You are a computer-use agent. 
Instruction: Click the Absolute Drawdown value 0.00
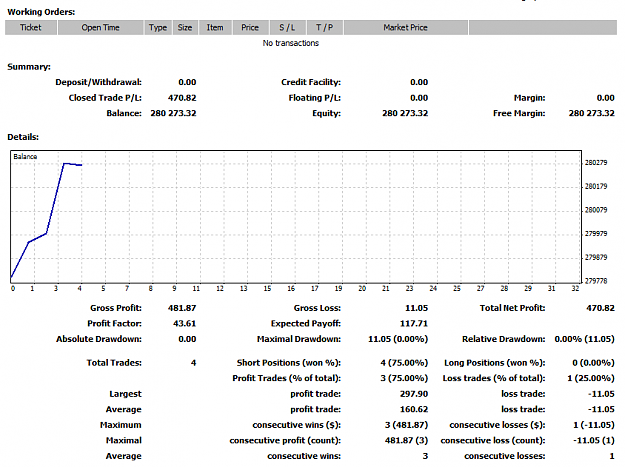coord(187,339)
